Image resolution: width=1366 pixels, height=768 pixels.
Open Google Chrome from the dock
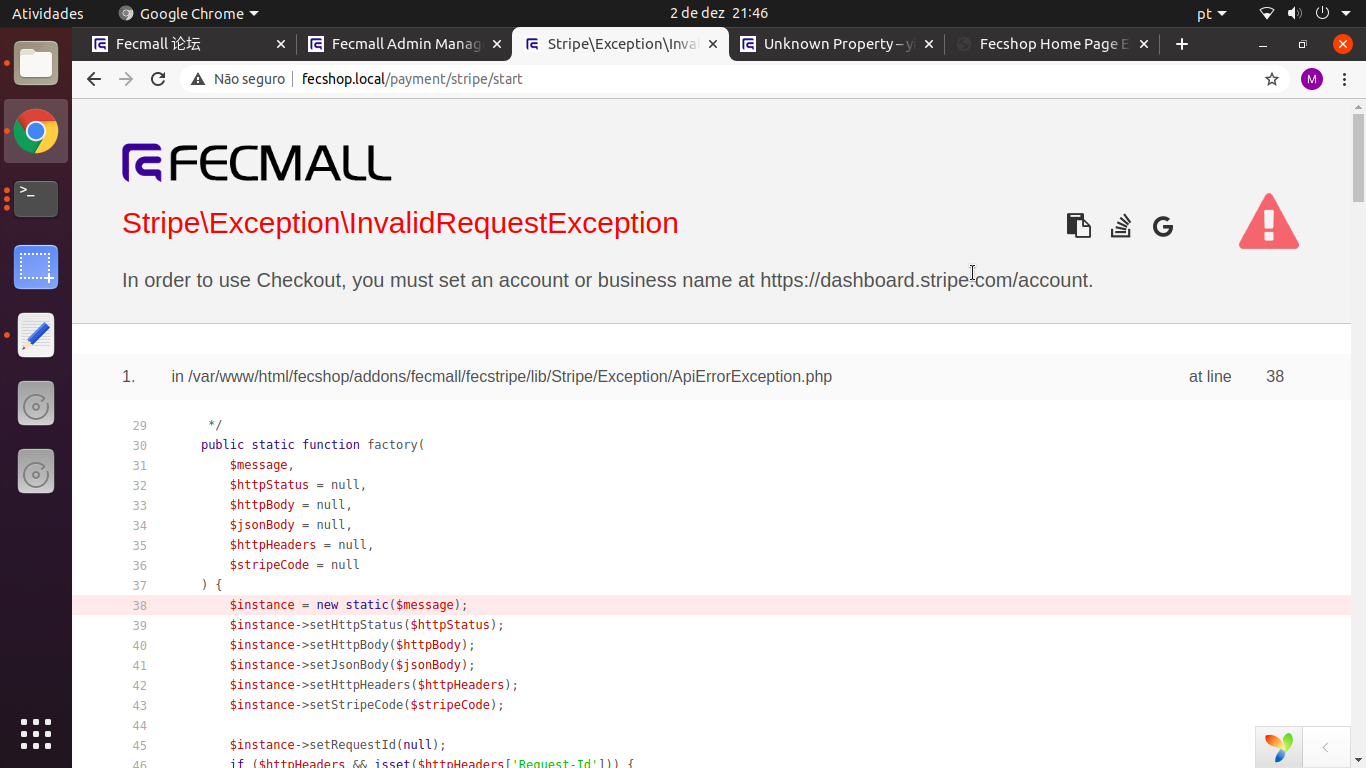click(x=36, y=131)
